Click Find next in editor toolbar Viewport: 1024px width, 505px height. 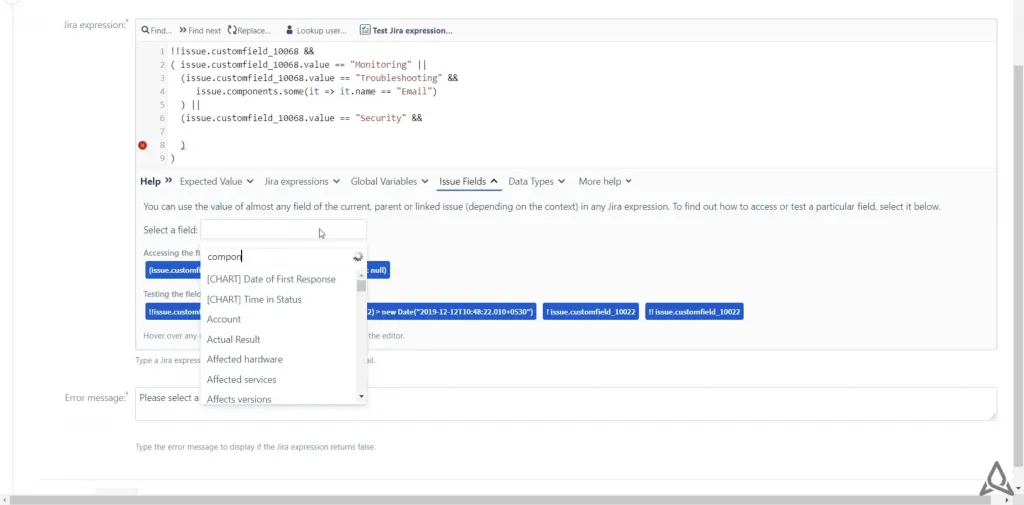(x=200, y=31)
